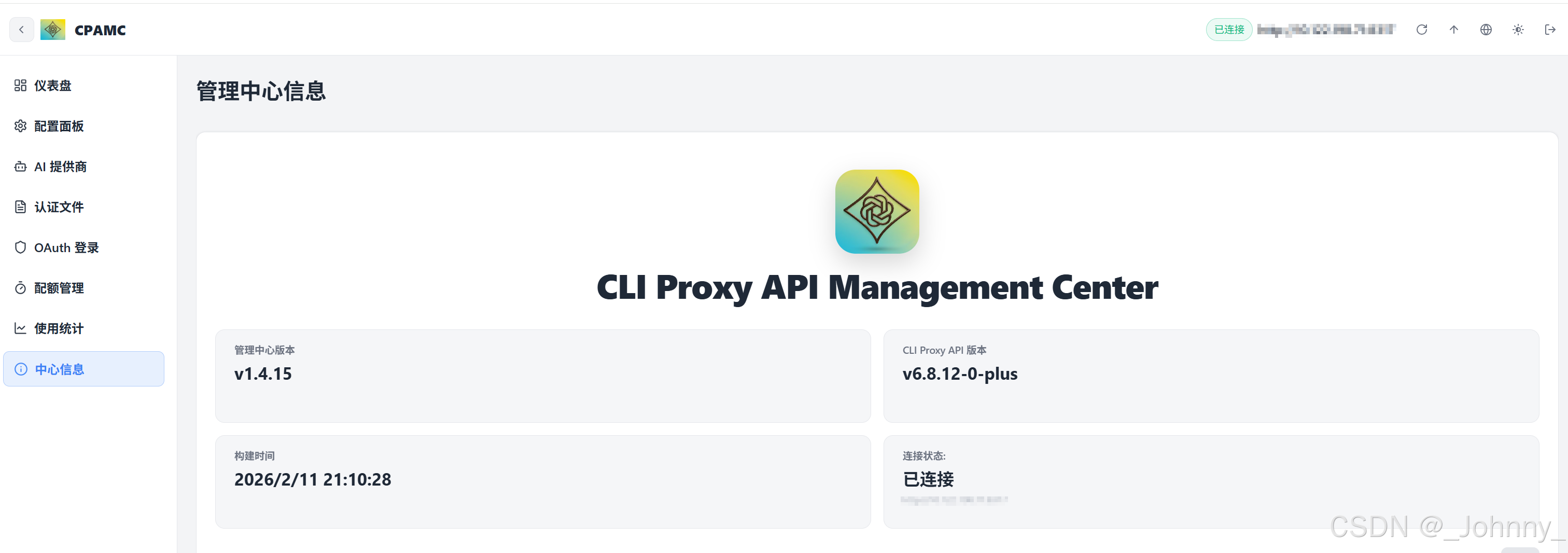Viewport: 1568px width, 553px height.
Task: Open 配置面板 menu item
Action: coord(84,126)
